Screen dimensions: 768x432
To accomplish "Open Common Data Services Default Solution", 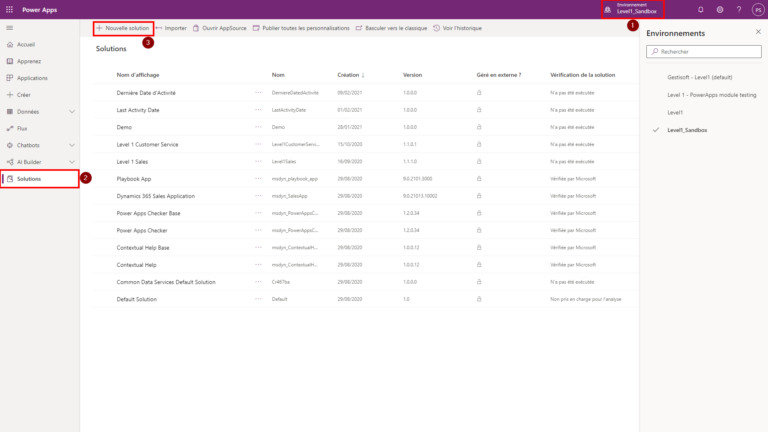I will point(166,282).
